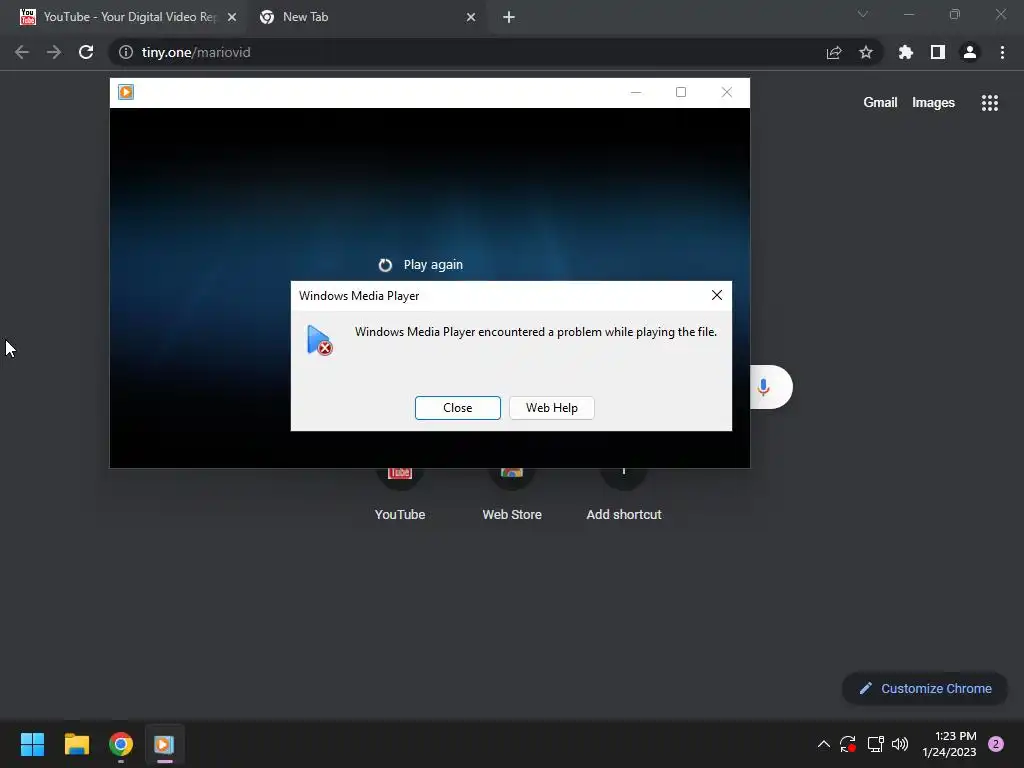Image resolution: width=1024 pixels, height=768 pixels.
Task: Click Media Player taskbar icon
Action: [164, 744]
